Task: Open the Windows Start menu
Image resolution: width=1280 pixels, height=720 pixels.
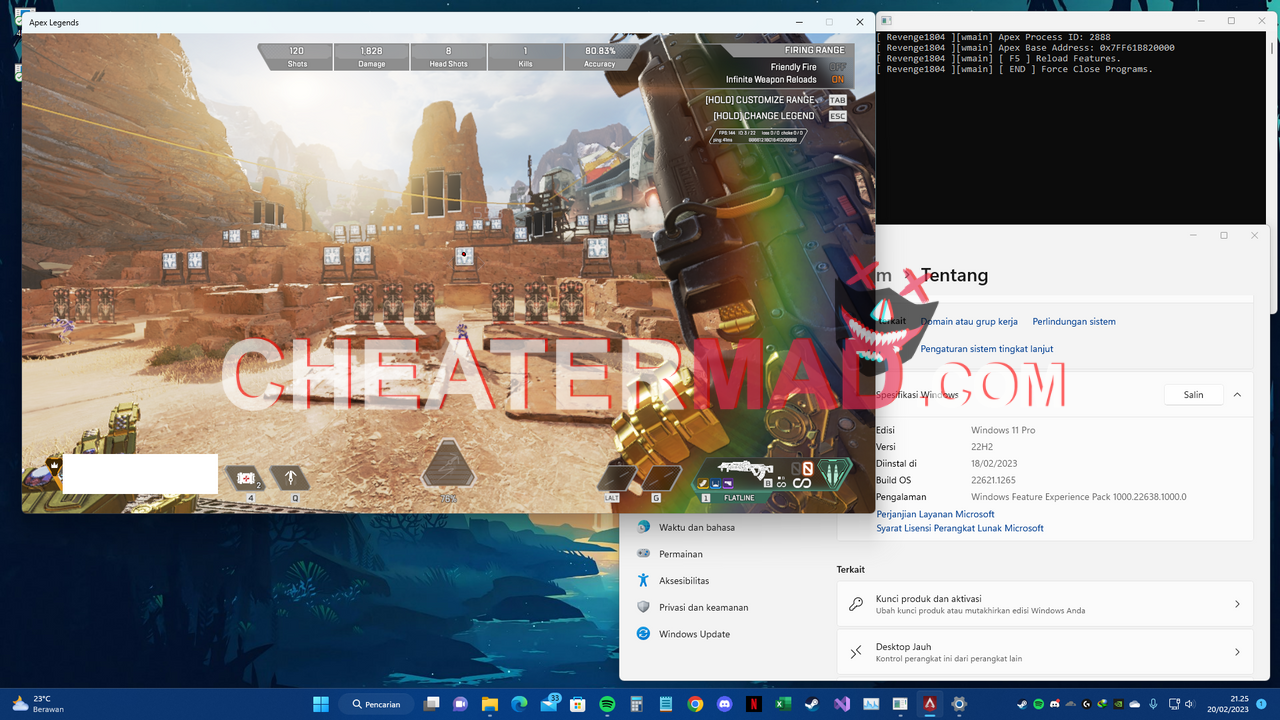Action: coord(321,704)
